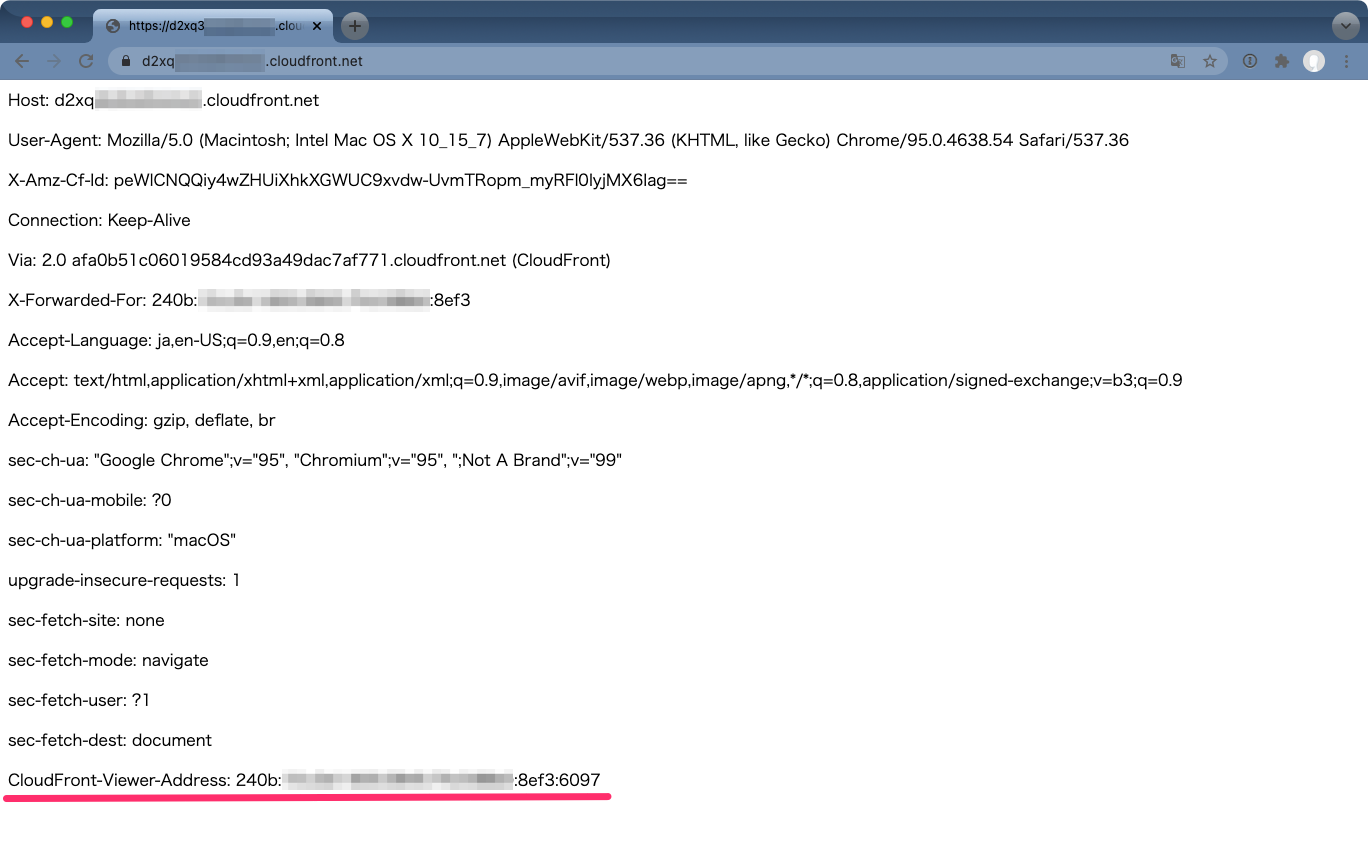
Task: Click the User-Agent header text
Action: 400,140
